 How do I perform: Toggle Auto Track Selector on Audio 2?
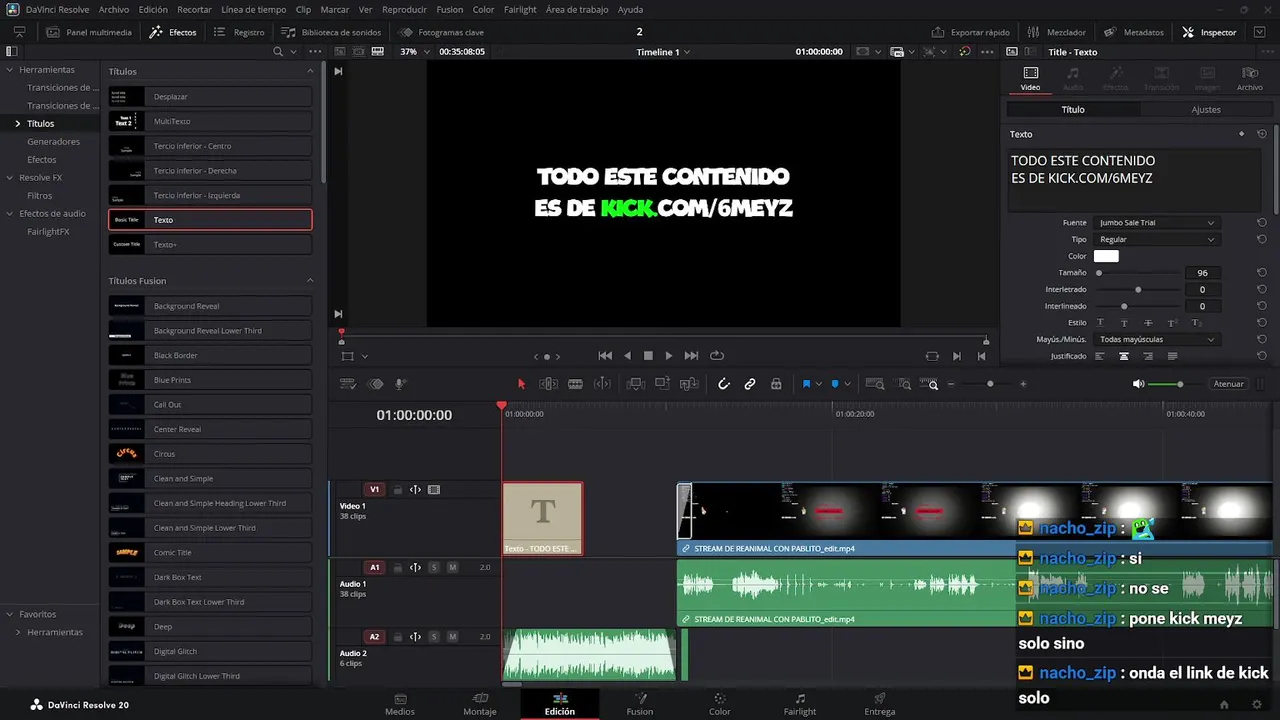415,637
